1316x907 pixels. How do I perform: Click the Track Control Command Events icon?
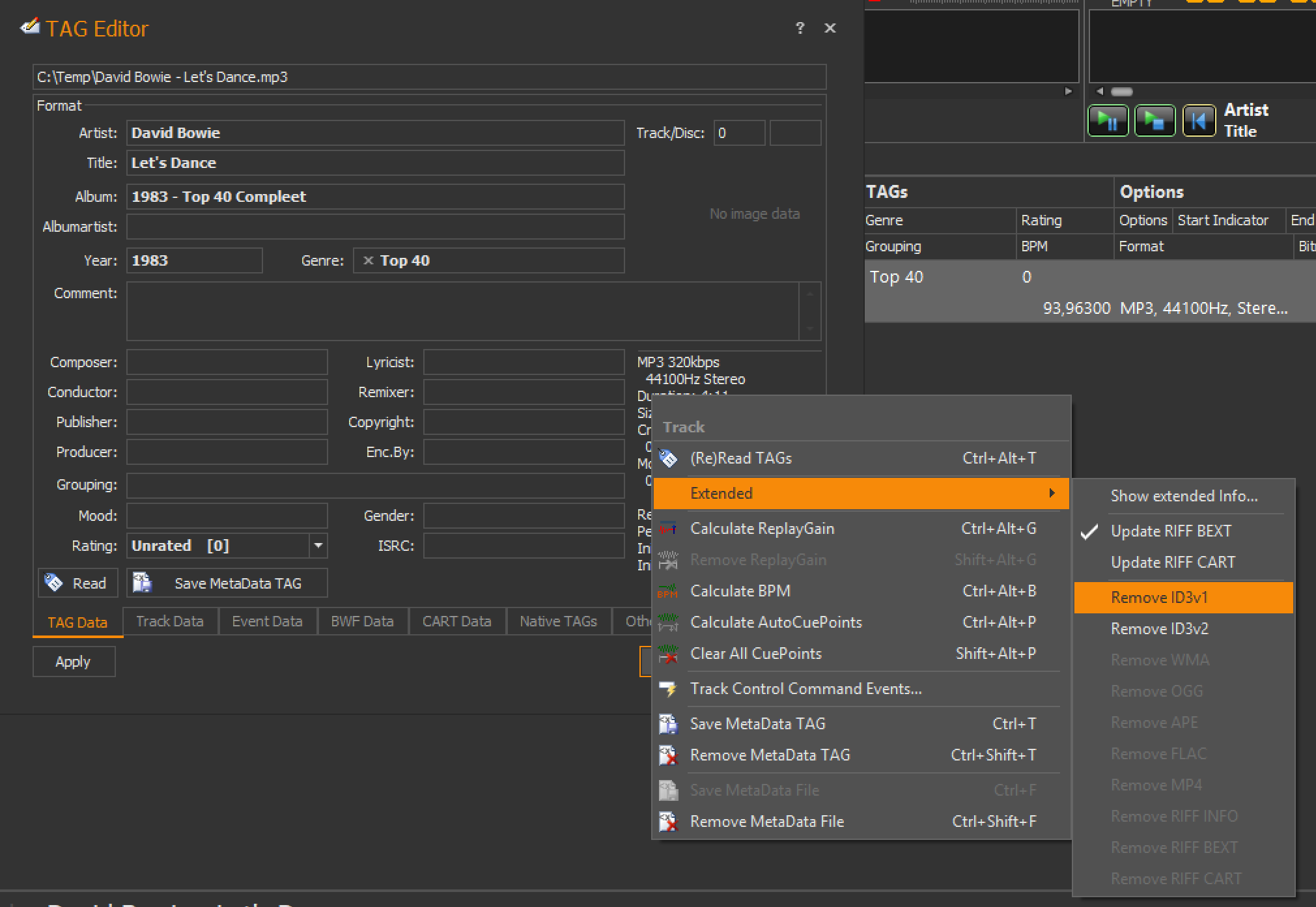pos(668,689)
